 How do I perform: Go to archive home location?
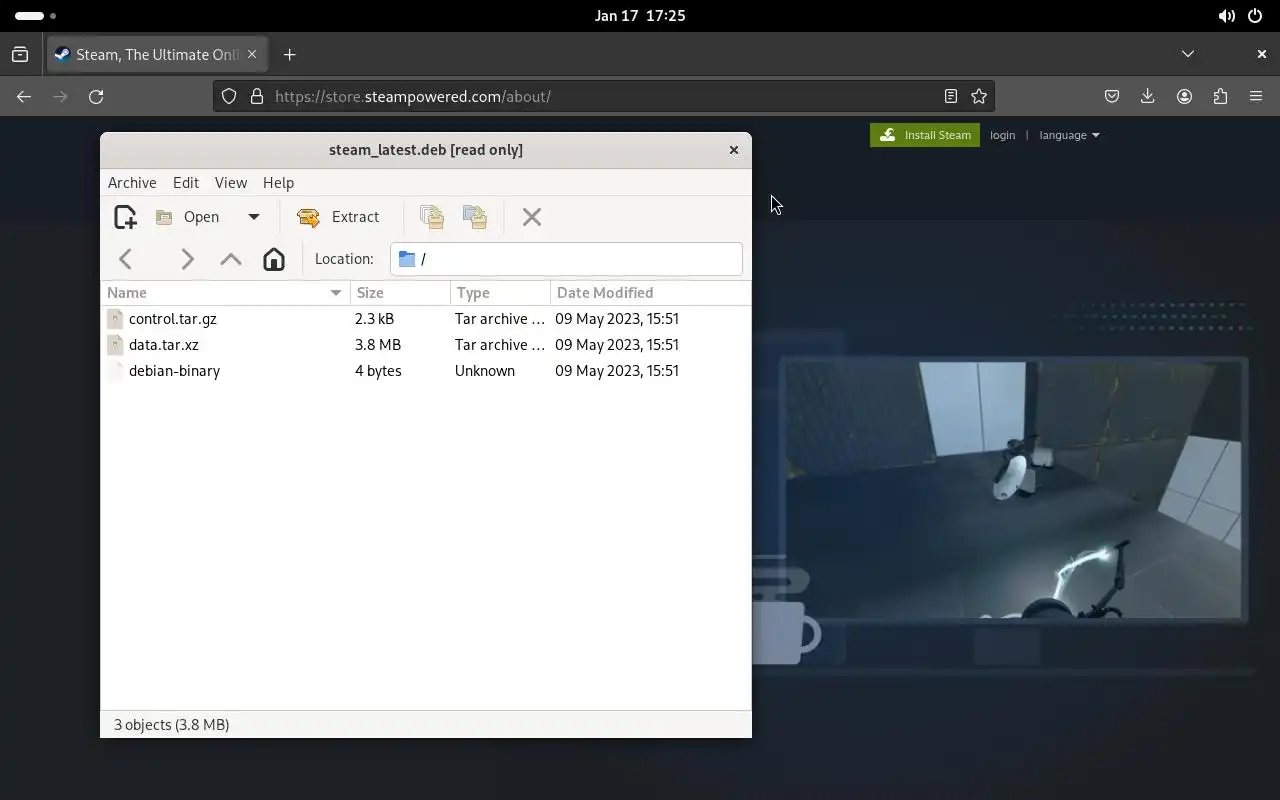point(274,259)
